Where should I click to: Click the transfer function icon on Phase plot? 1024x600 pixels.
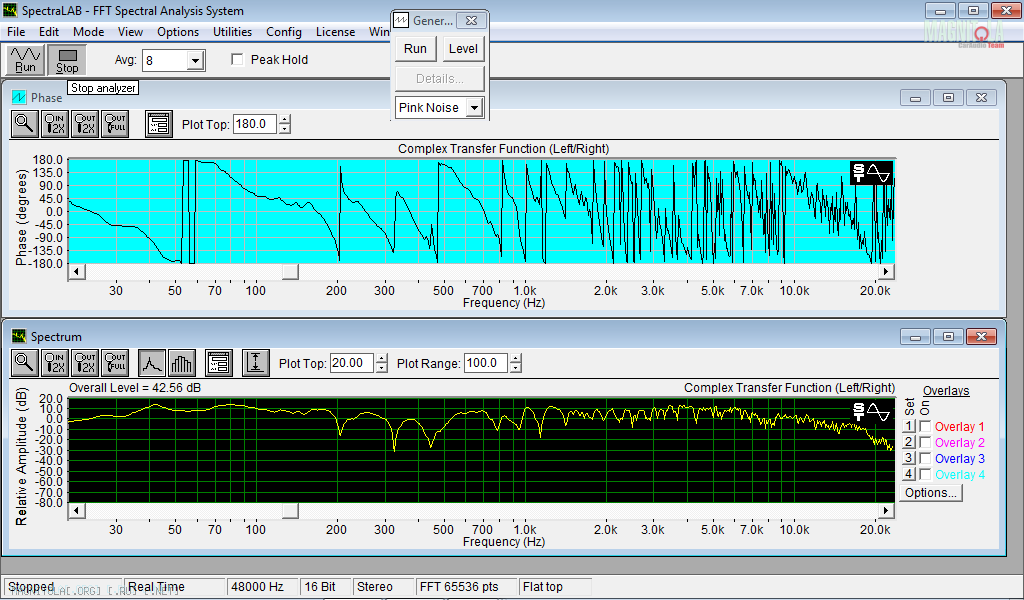871,173
